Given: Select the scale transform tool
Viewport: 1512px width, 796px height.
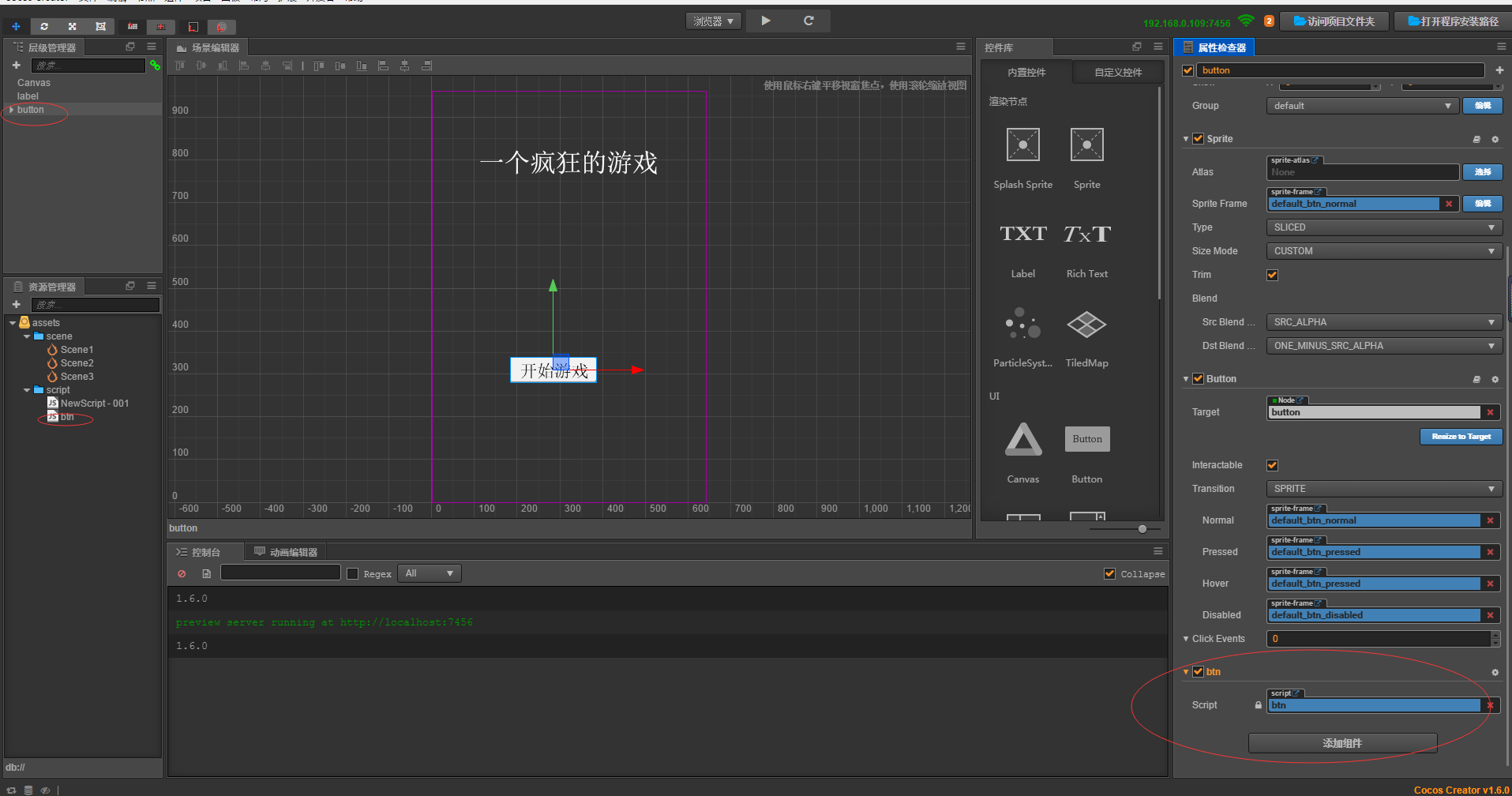Looking at the screenshot, I should pos(73,26).
